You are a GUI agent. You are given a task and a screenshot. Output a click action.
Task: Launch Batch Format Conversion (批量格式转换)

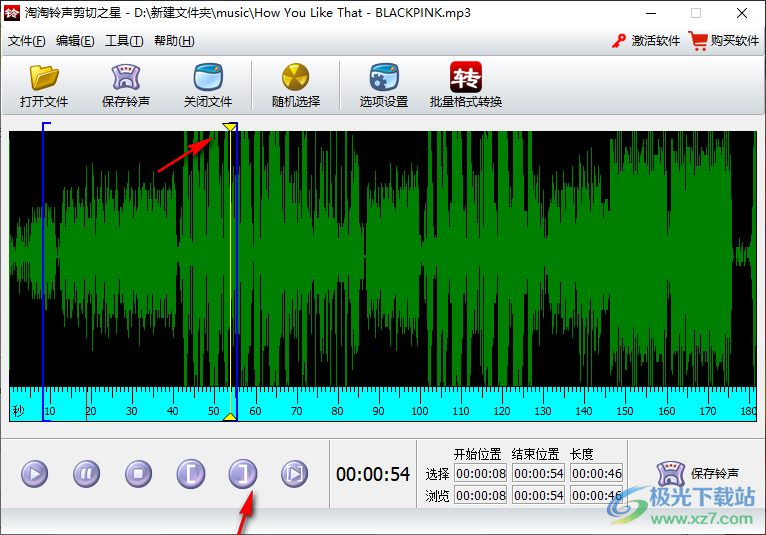pos(466,78)
